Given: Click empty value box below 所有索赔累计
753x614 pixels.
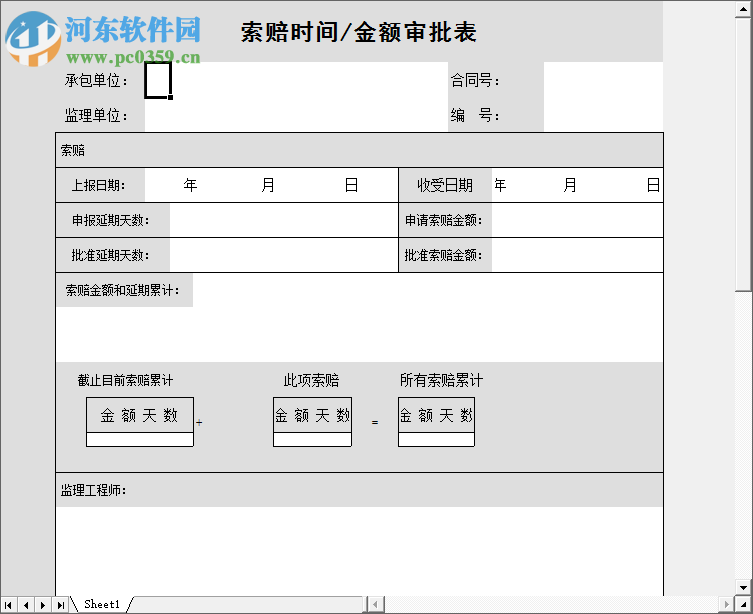Looking at the screenshot, I should pyautogui.click(x=437, y=440).
